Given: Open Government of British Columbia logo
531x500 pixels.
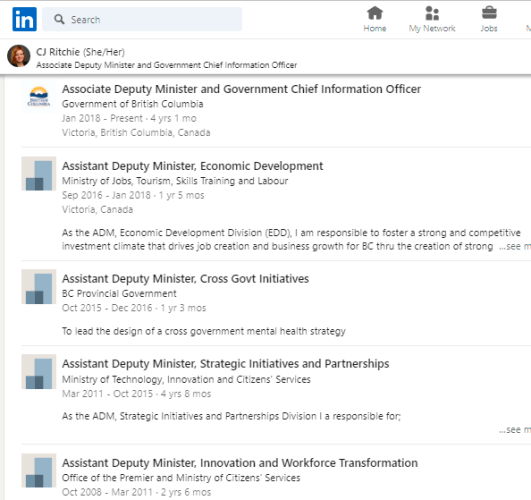Looking at the screenshot, I should coord(39,97).
